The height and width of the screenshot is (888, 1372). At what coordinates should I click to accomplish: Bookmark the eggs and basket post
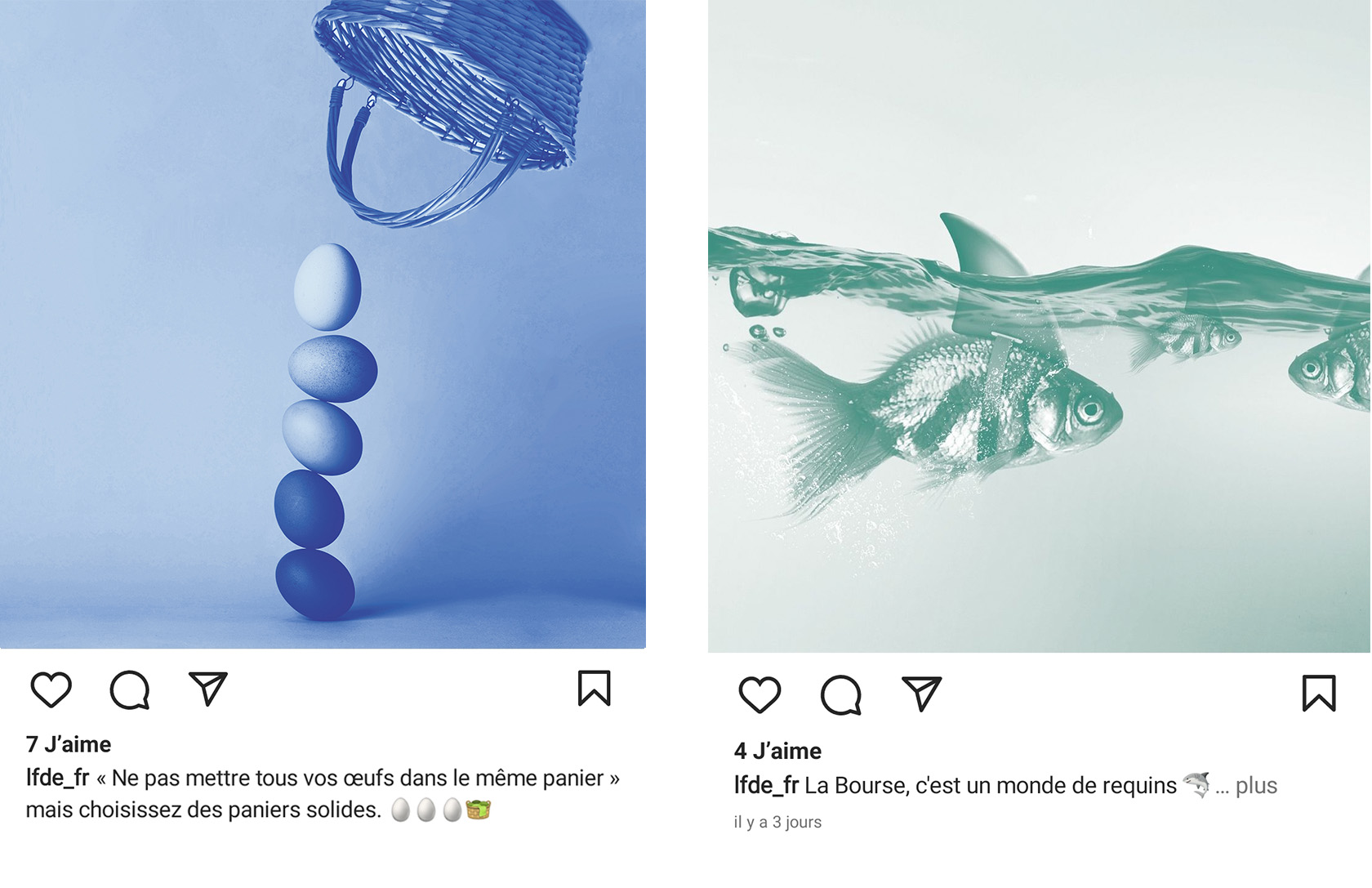coord(595,688)
